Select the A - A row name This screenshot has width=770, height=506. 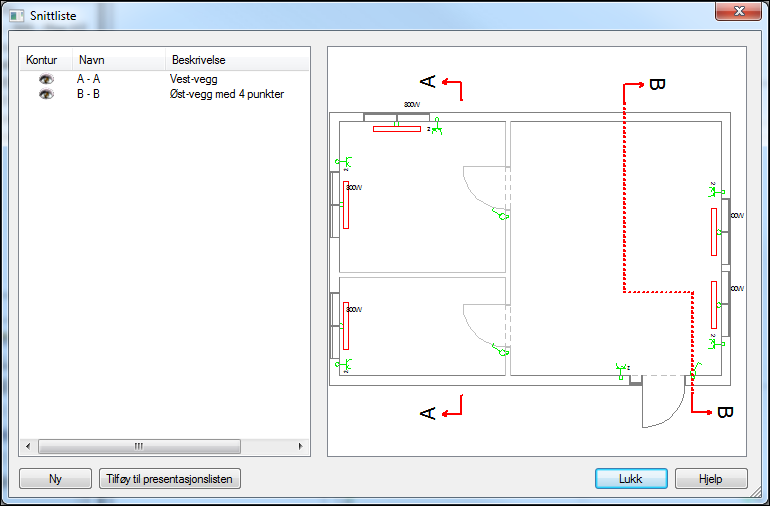[x=88, y=78]
